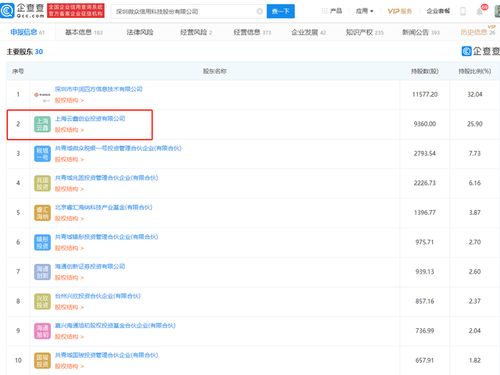Open the row 1 shareholder company name link
Image resolution: width=500 pixels, height=375 pixels.
point(99,89)
